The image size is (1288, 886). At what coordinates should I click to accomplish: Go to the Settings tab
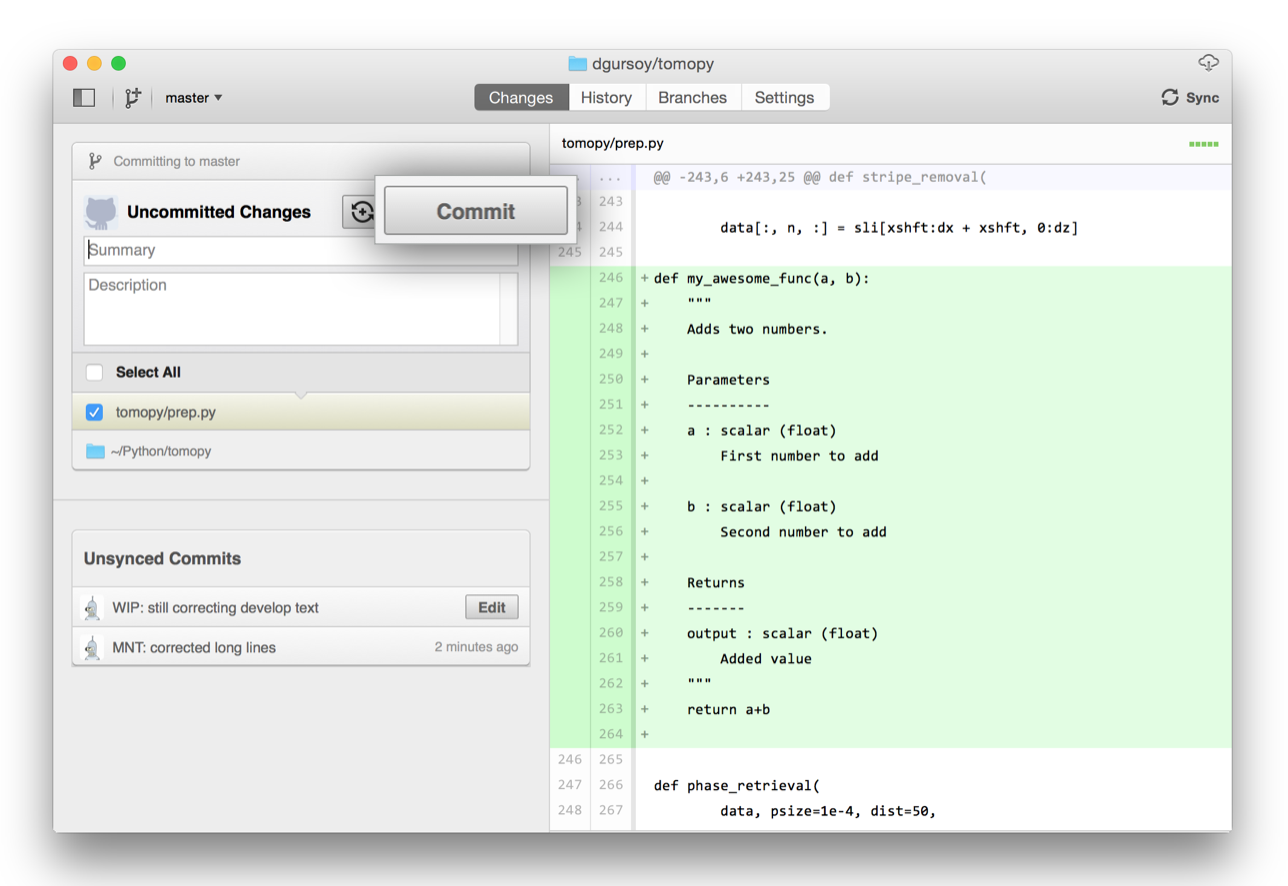point(784,97)
